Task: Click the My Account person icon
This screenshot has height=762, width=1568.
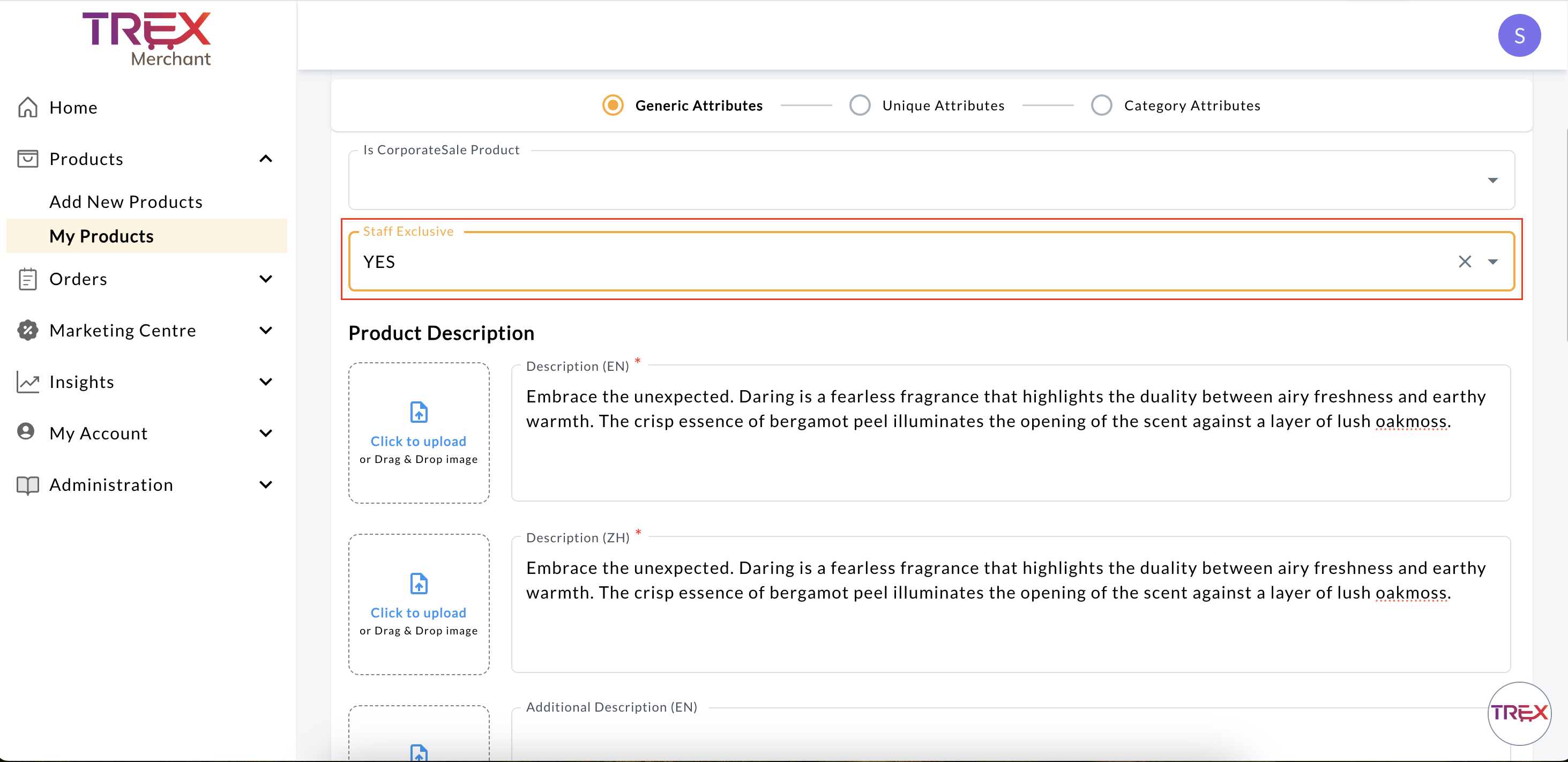Action: click(26, 432)
